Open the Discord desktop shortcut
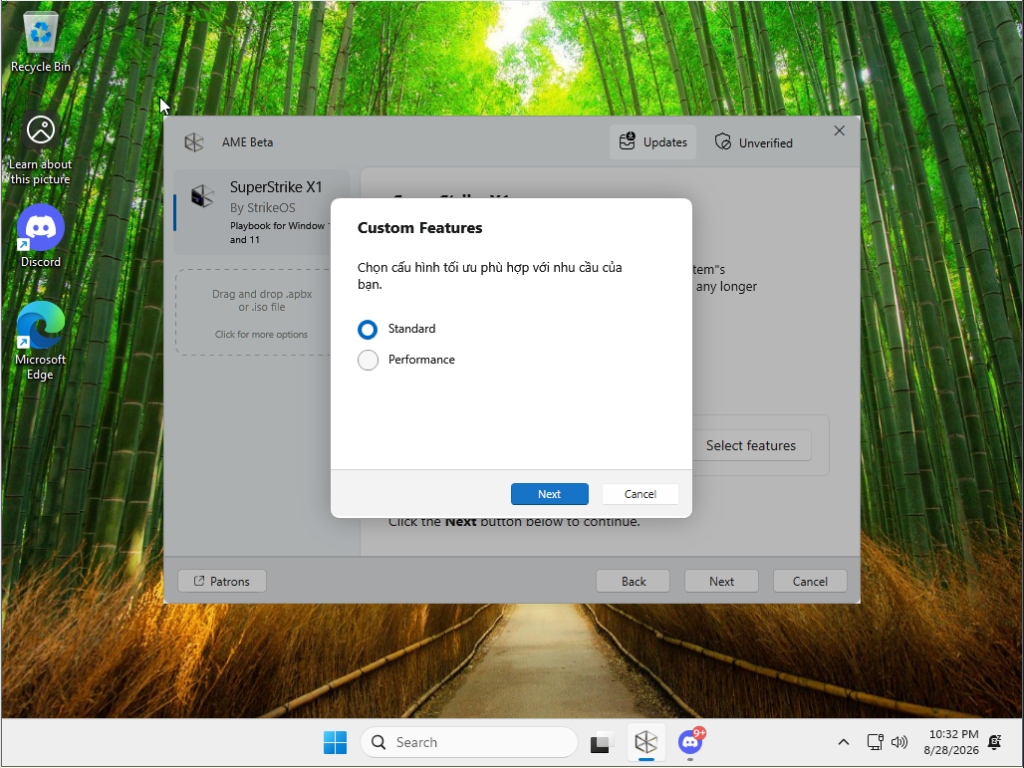The height and width of the screenshot is (768, 1024). click(40, 236)
